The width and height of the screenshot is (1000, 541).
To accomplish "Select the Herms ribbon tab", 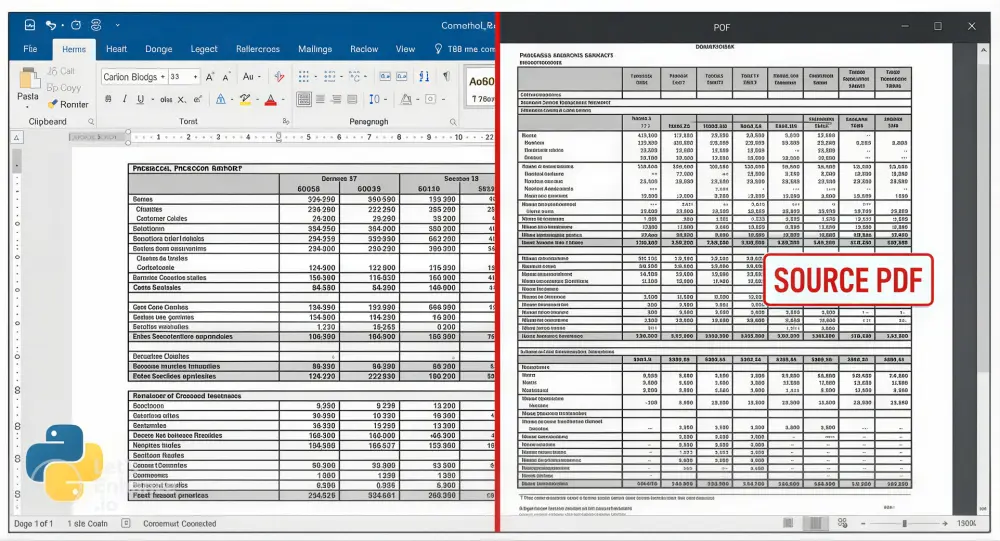I will click(74, 49).
